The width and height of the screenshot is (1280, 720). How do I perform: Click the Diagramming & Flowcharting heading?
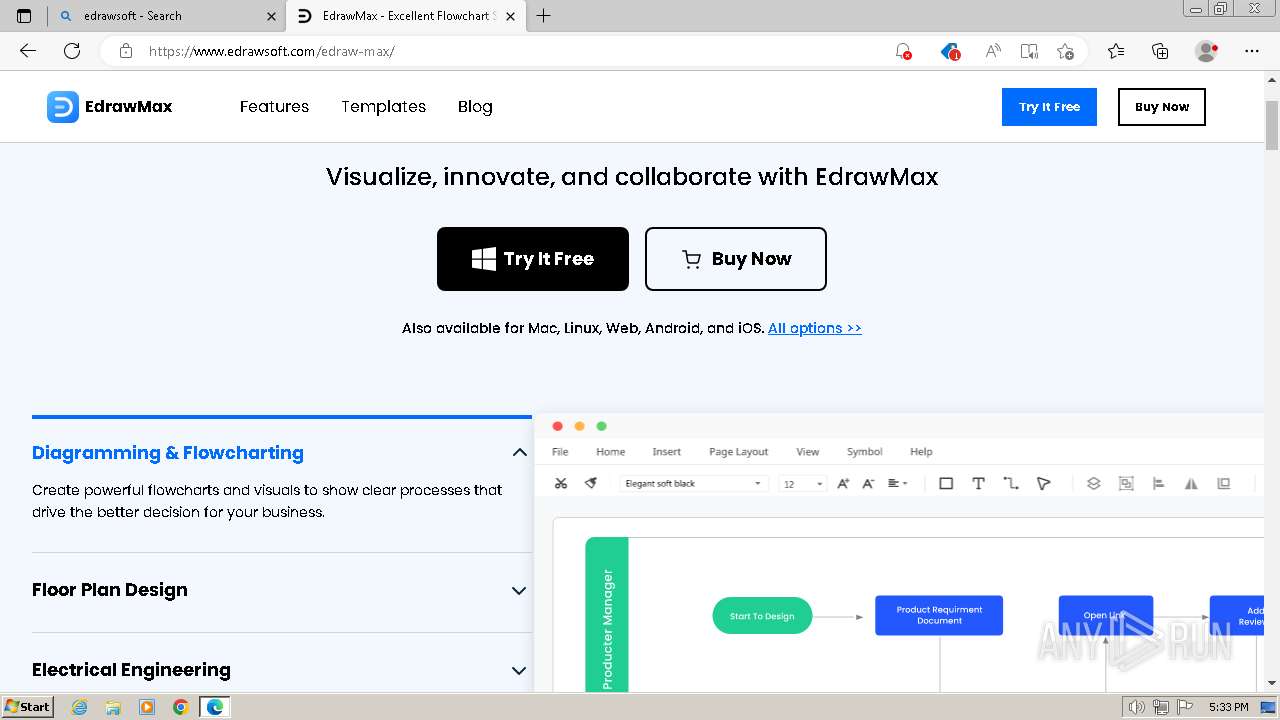tap(168, 453)
